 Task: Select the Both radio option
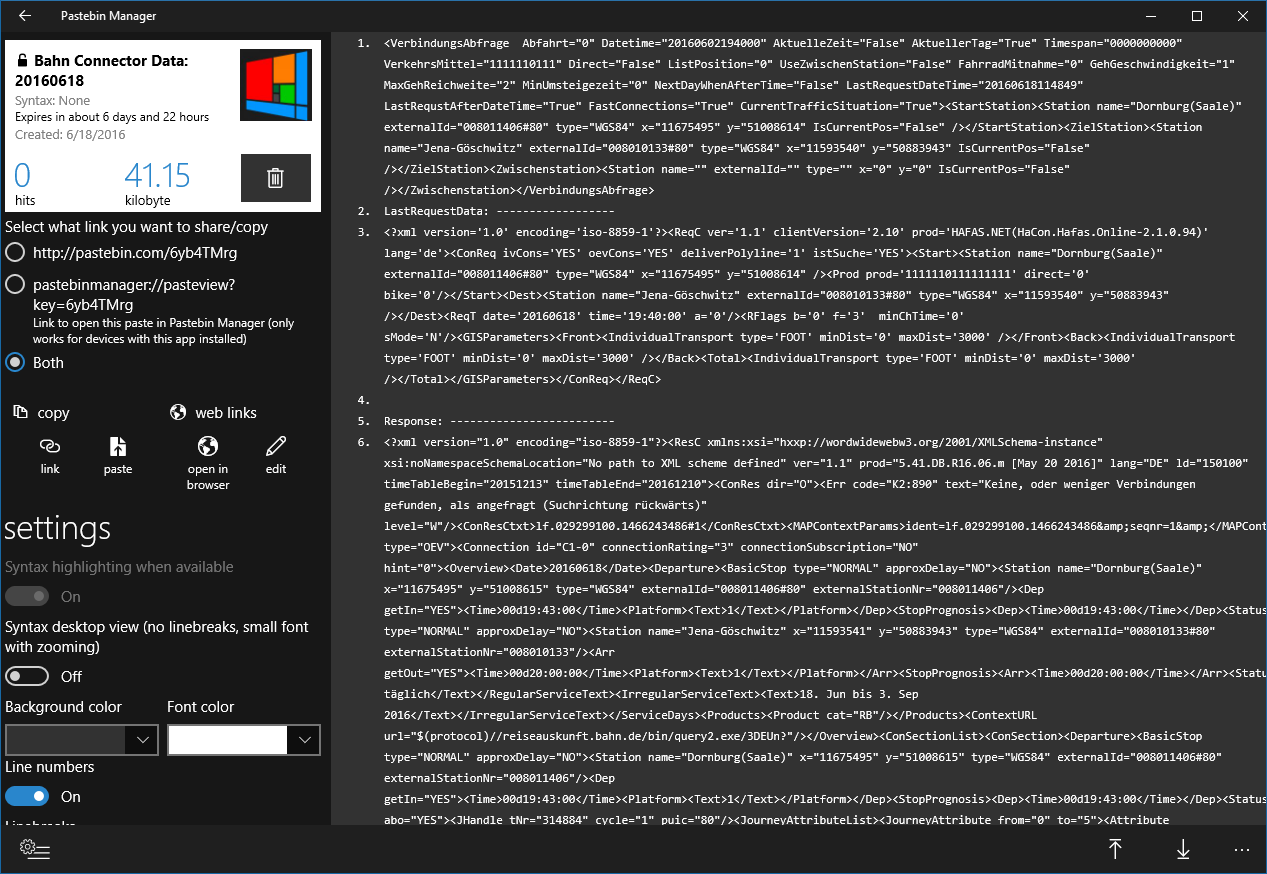coord(15,362)
